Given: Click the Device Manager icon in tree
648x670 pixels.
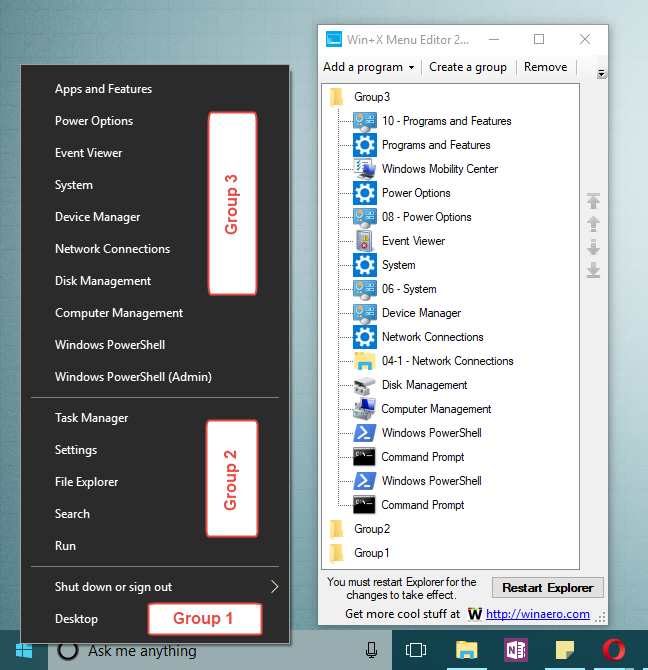Looking at the screenshot, I should click(364, 313).
